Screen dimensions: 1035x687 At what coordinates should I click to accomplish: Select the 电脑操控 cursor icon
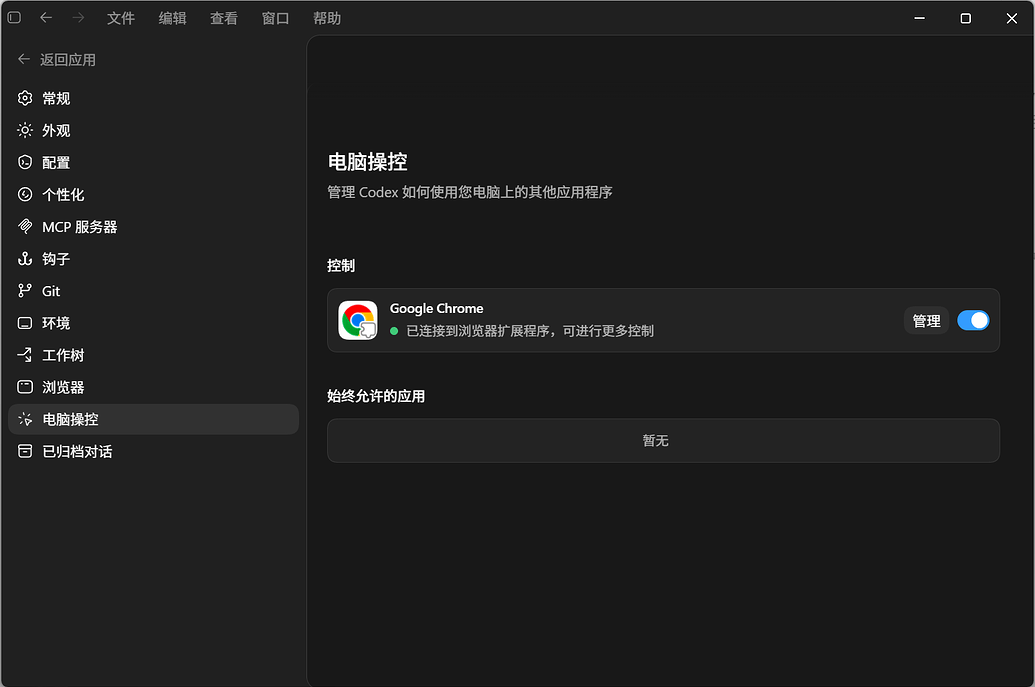[x=25, y=420]
